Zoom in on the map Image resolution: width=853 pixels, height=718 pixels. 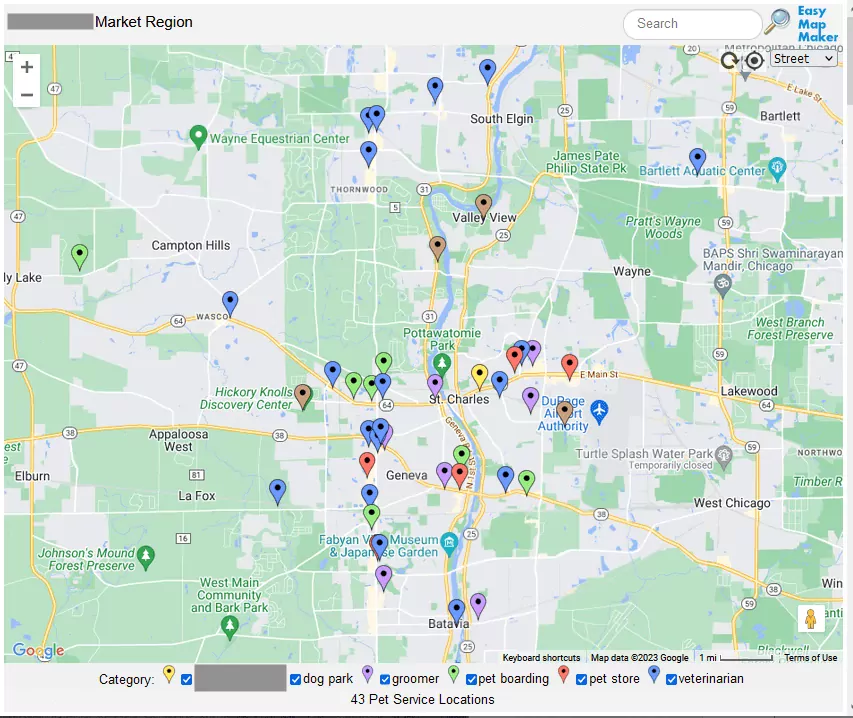coord(27,68)
